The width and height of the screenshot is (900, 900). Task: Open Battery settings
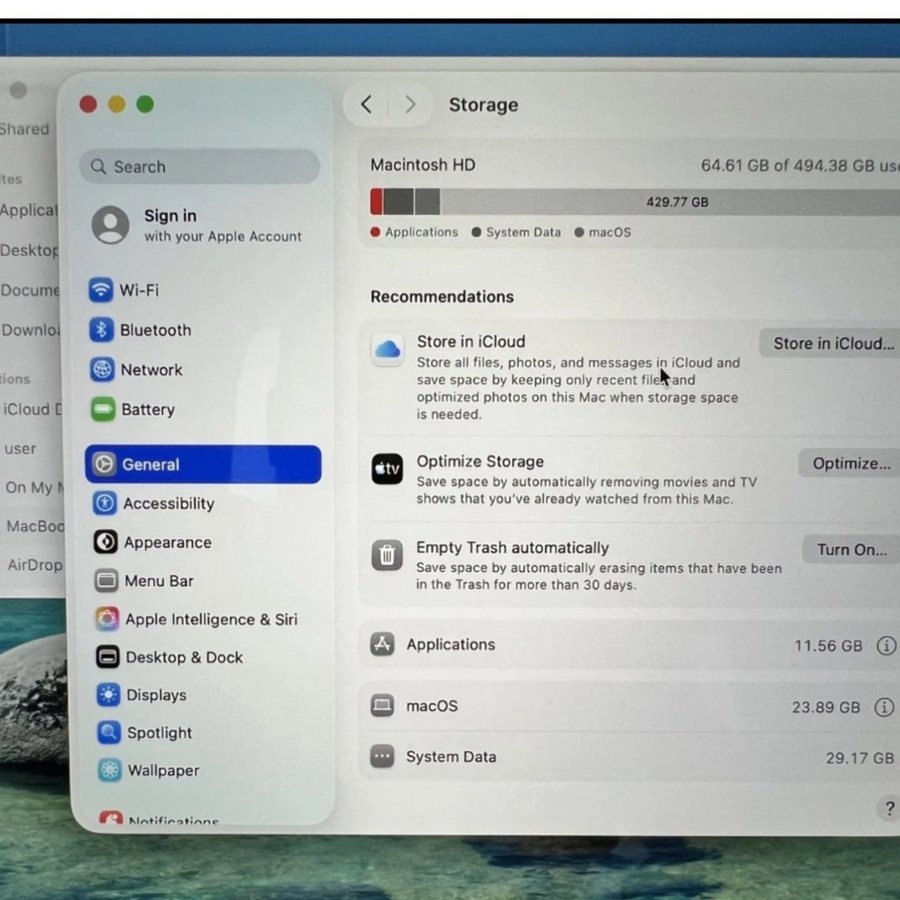[x=146, y=410]
